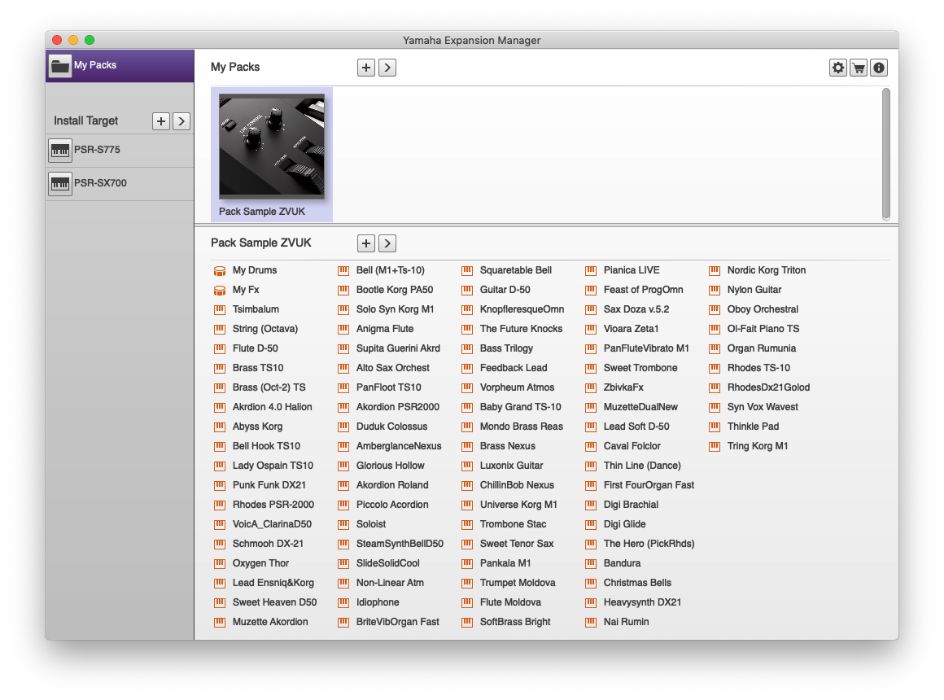Click the Bootle Korg PA50 voice icon
The image size is (944, 700).
(x=343, y=290)
